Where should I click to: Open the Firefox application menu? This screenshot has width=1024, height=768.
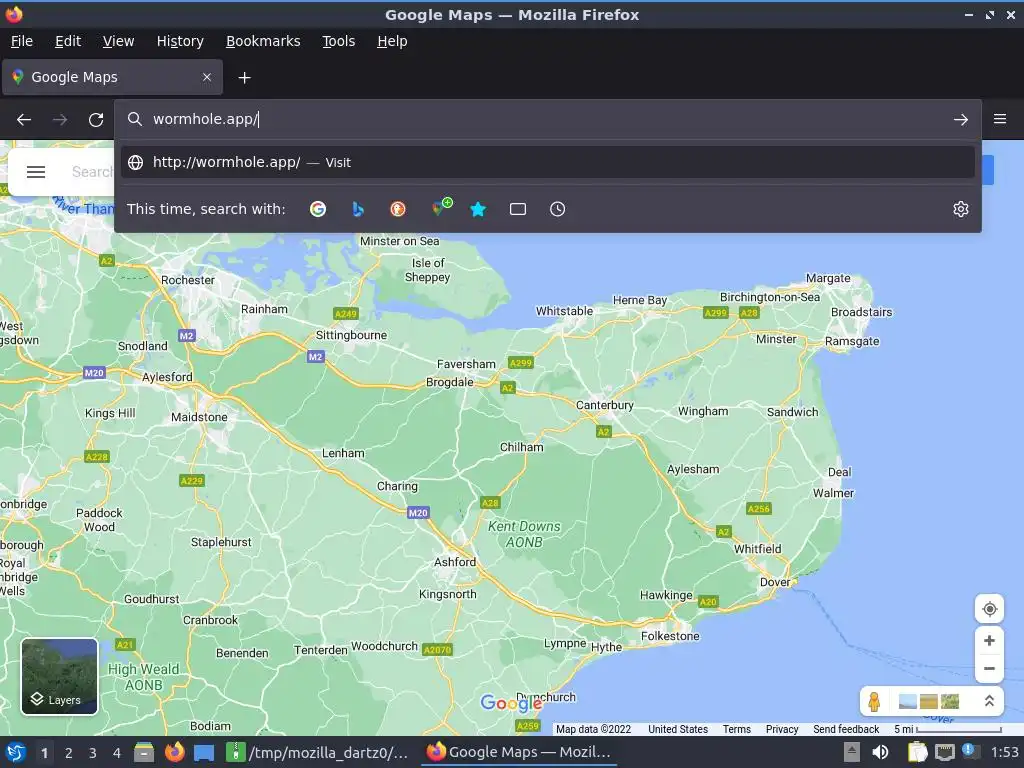[1000, 119]
